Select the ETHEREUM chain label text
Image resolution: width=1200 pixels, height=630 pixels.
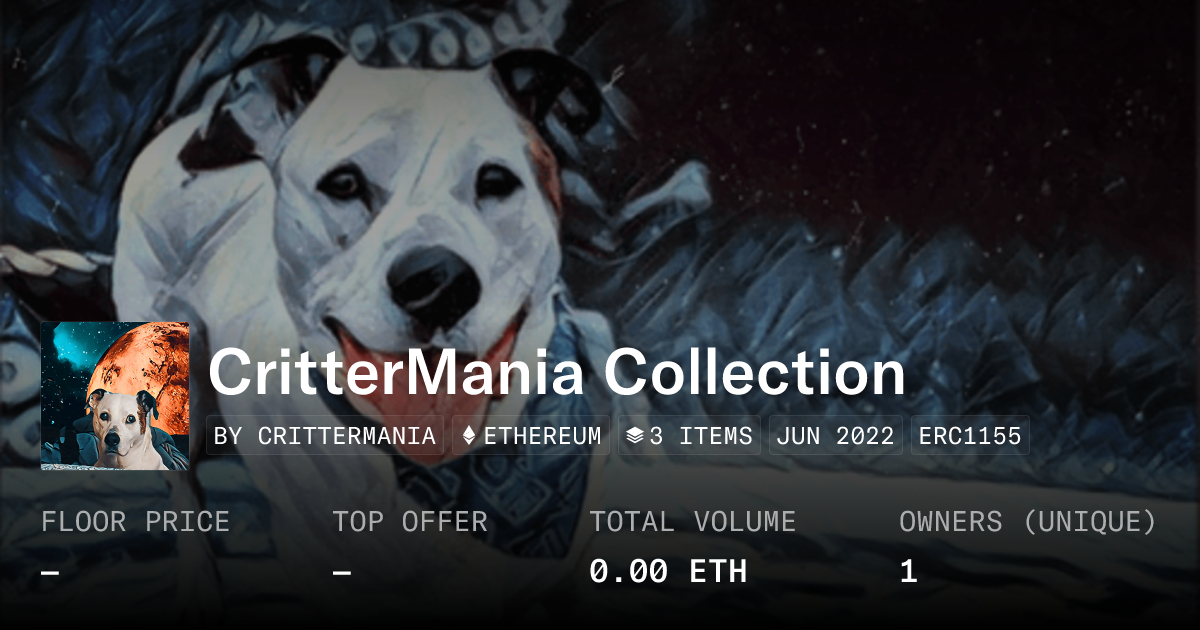(x=543, y=436)
